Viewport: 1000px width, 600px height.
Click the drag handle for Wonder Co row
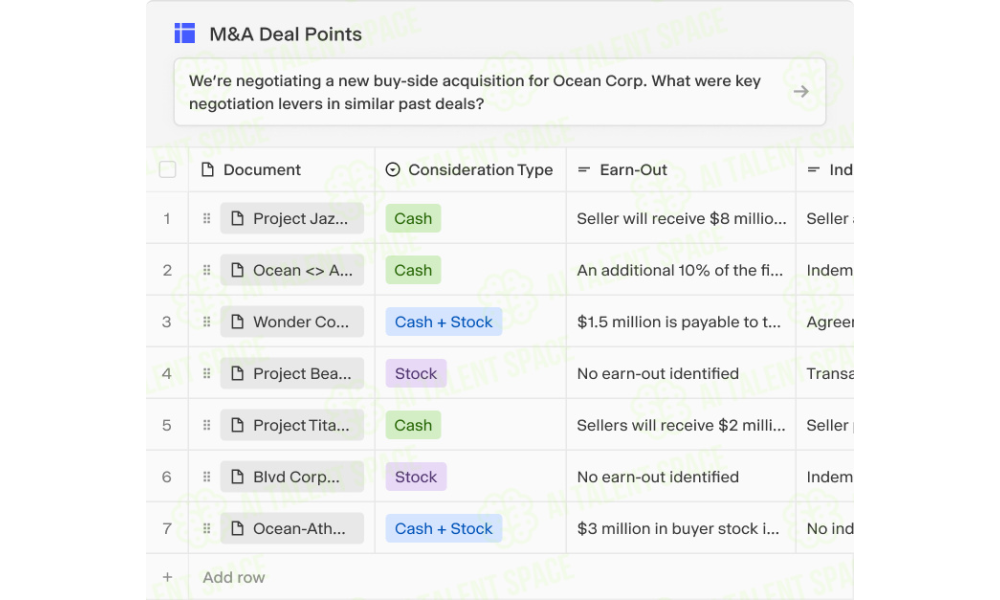pyautogui.click(x=207, y=322)
